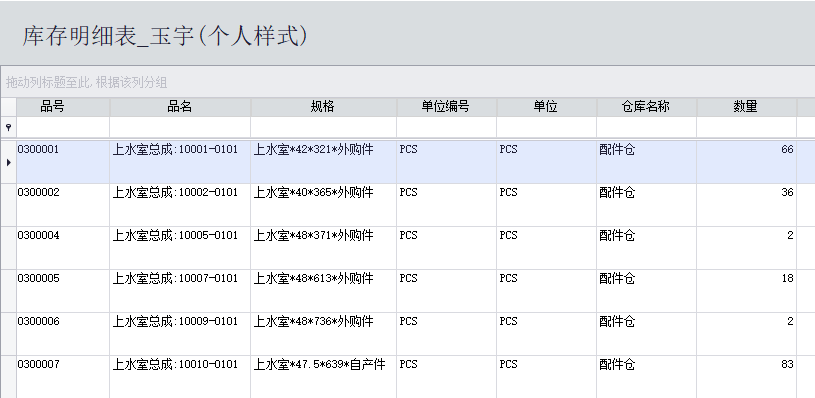Select cell 0300004
This screenshot has height=398, width=815.
(63, 248)
